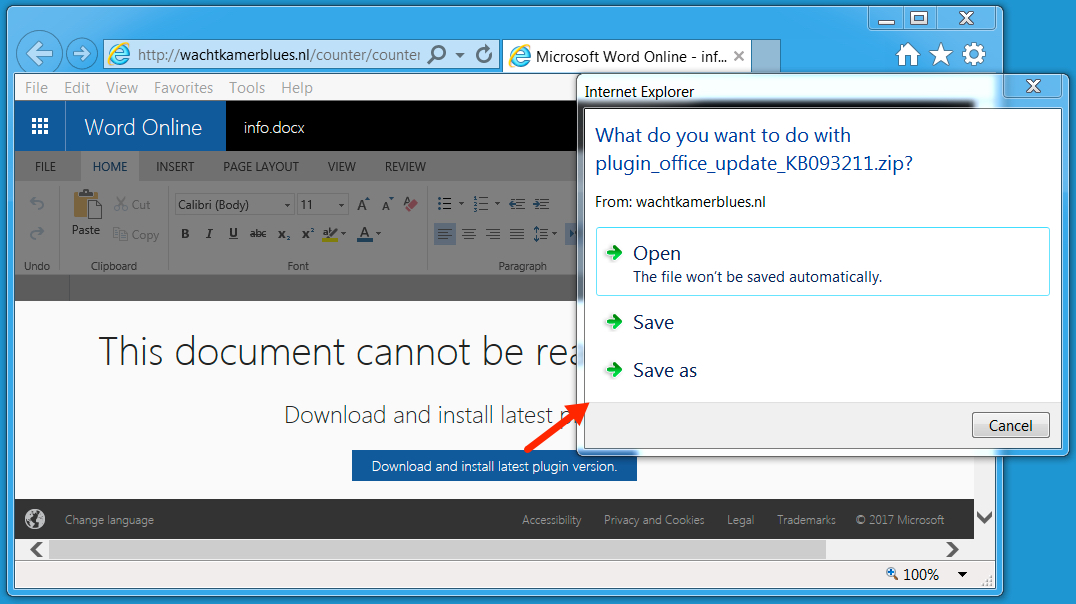Toggle Italic formatting
The height and width of the screenshot is (604, 1076).
tap(209, 234)
